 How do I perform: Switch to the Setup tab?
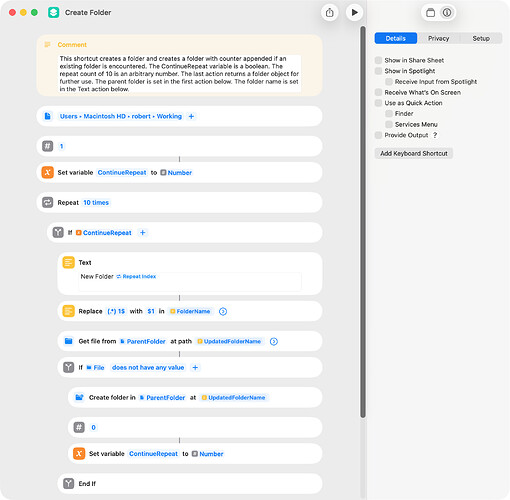[x=481, y=38]
